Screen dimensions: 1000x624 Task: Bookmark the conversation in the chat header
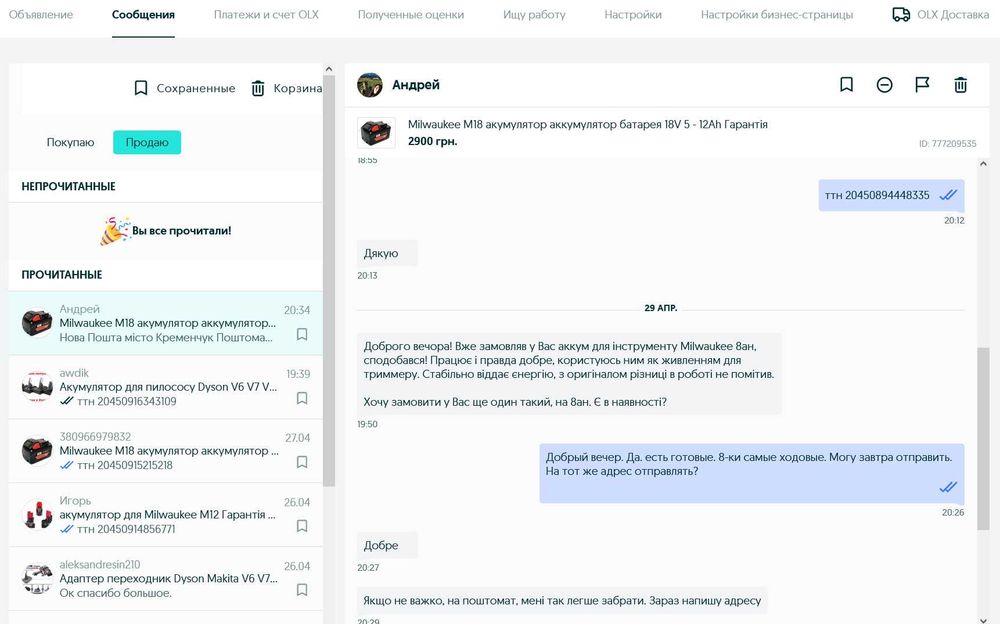[x=846, y=84]
